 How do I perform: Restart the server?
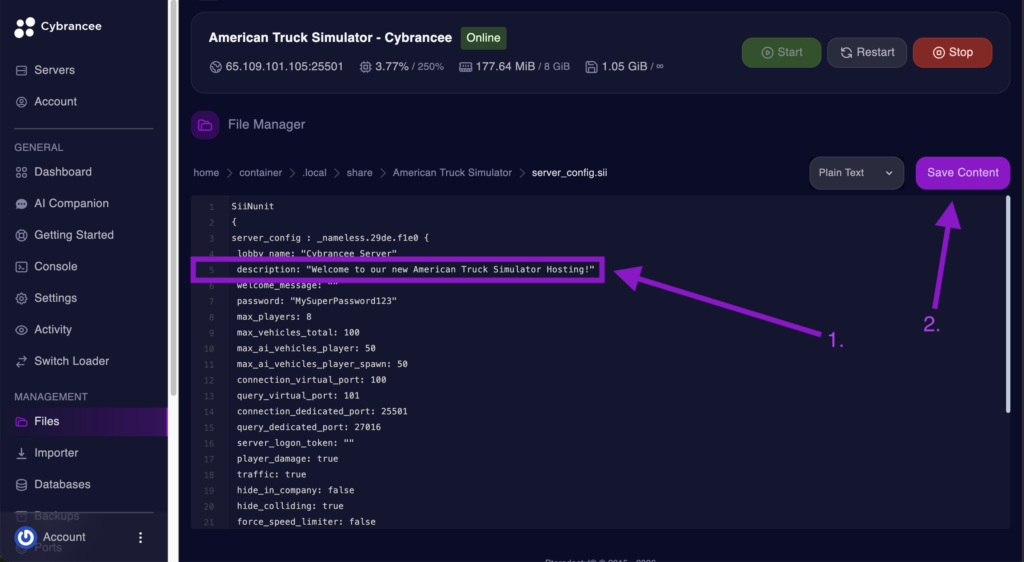(867, 52)
